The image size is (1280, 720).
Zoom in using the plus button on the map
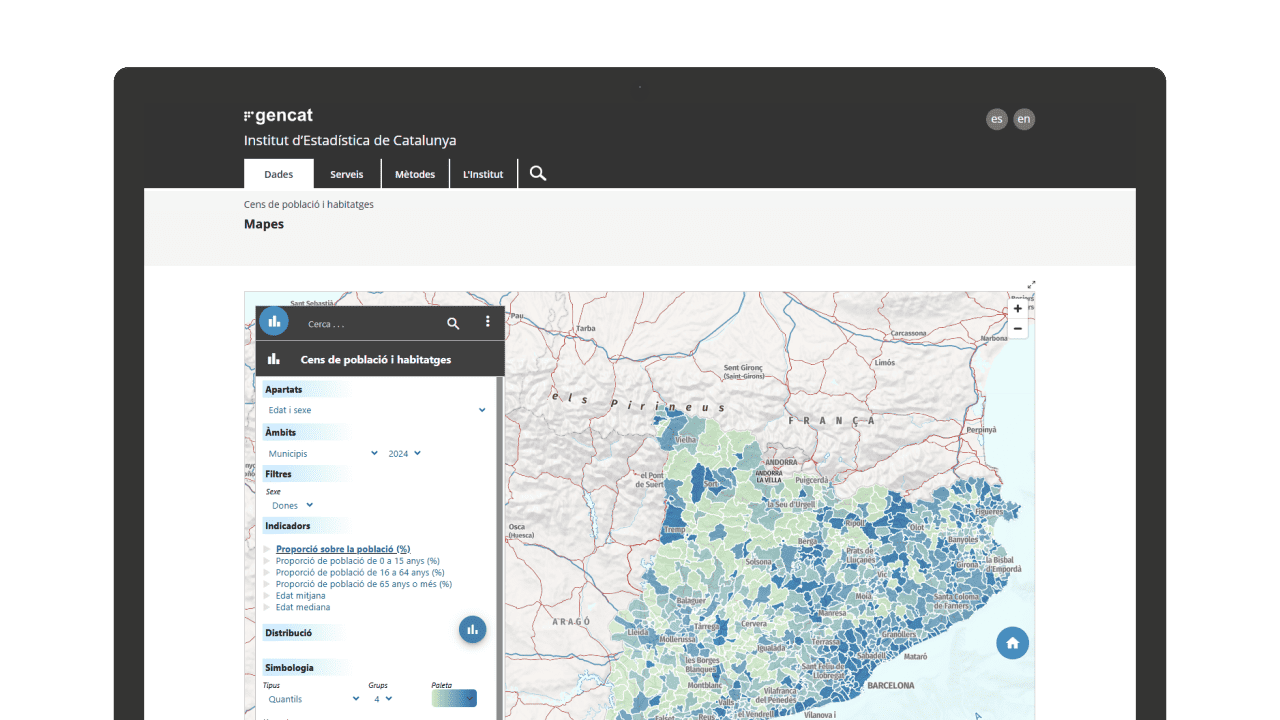pyautogui.click(x=1018, y=308)
